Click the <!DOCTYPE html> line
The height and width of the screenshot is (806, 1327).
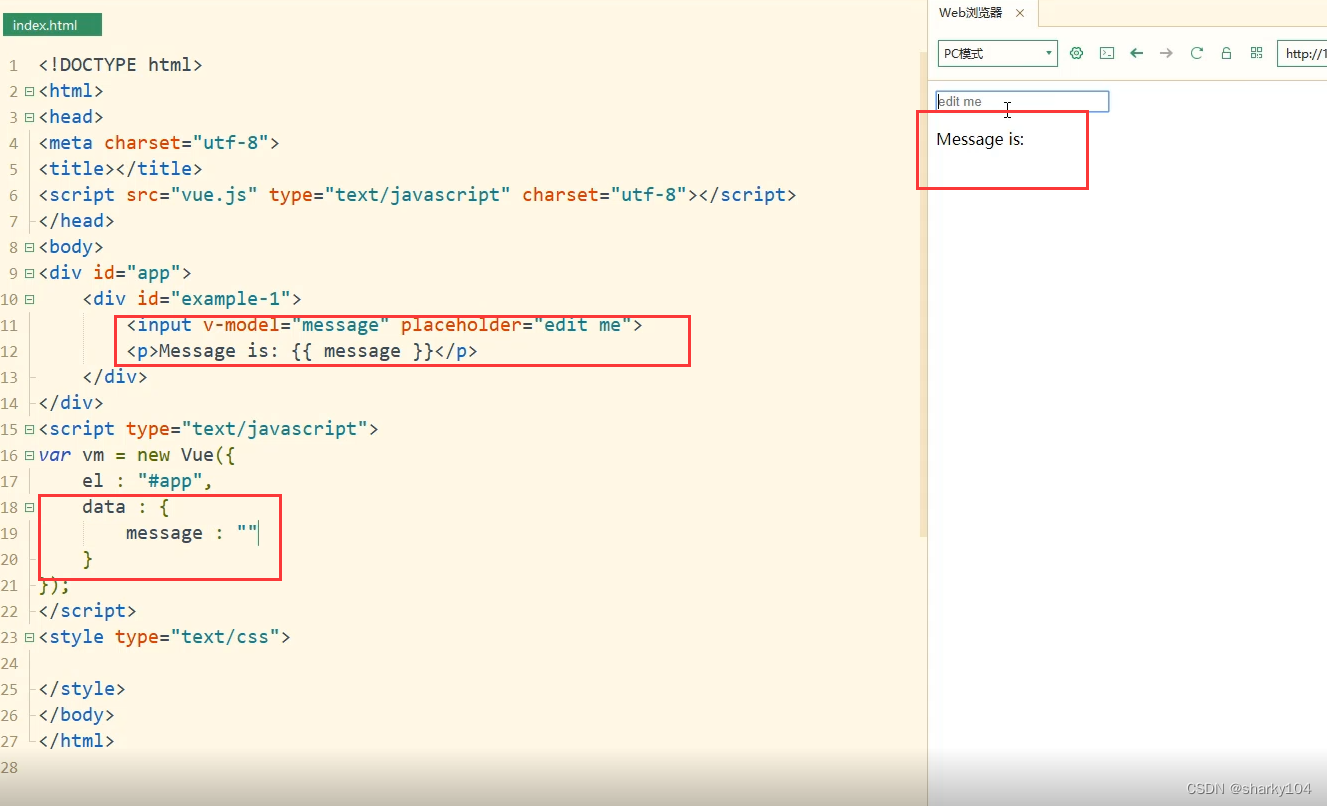click(x=121, y=65)
